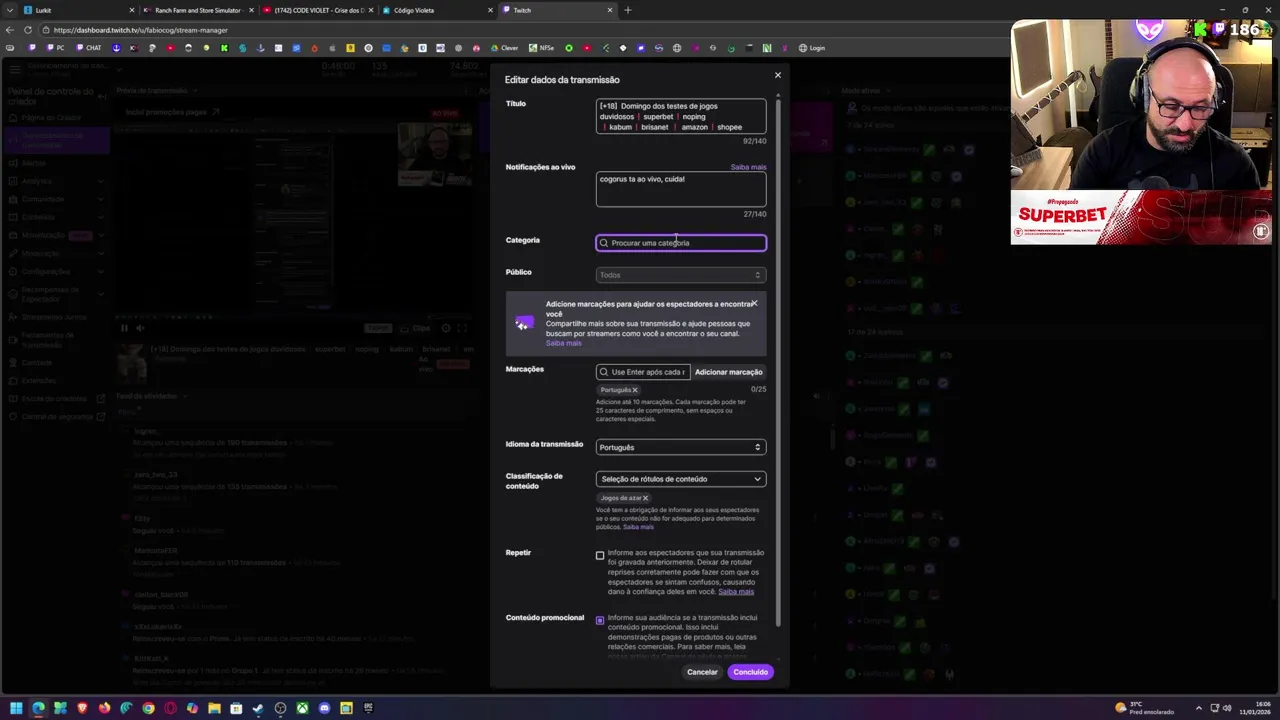Image resolution: width=1280 pixels, height=720 pixels.
Task: Open Saiba mais link above notifications box
Action: click(748, 167)
